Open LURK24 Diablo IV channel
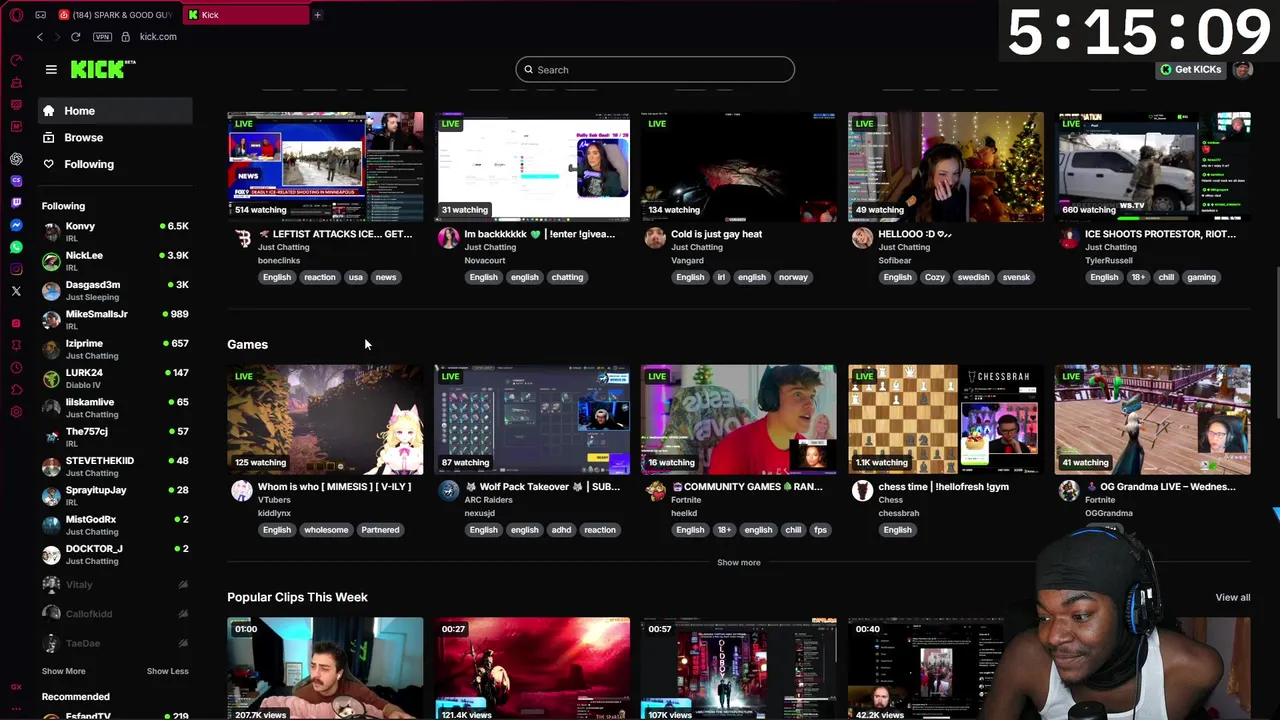Viewport: 1280px width, 720px height. tap(115, 378)
